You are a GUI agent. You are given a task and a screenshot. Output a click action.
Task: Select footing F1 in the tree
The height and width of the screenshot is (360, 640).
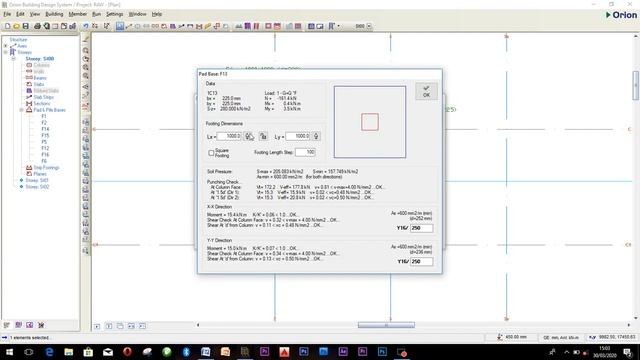[44, 116]
